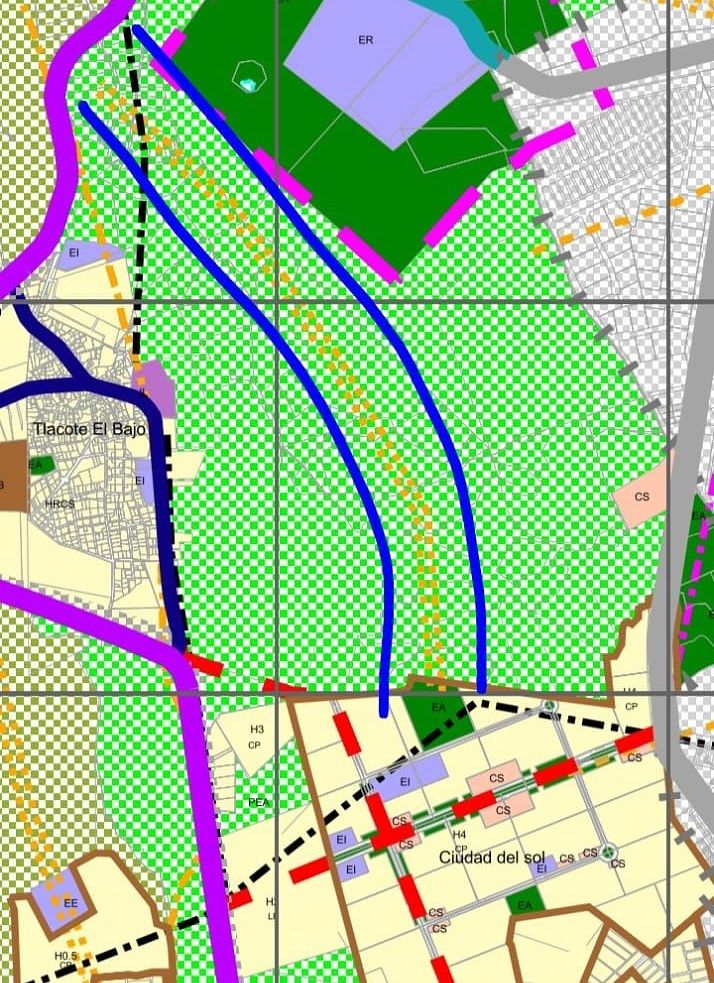Select the PEA zone label
The width and height of the screenshot is (714, 983).
(x=258, y=802)
